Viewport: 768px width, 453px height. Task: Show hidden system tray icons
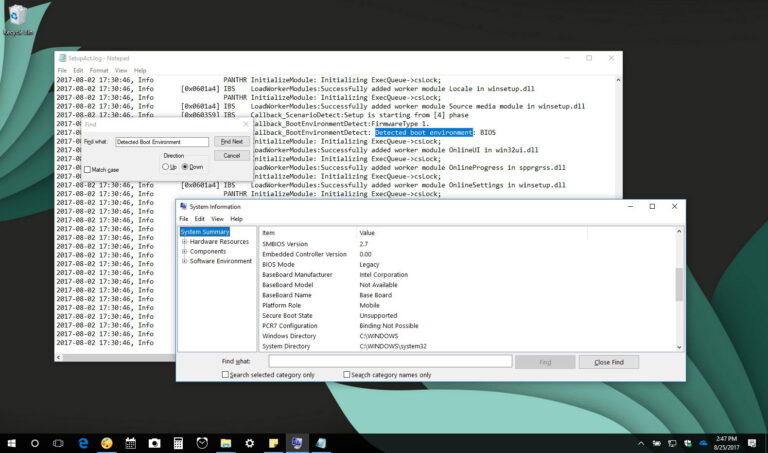pos(641,444)
